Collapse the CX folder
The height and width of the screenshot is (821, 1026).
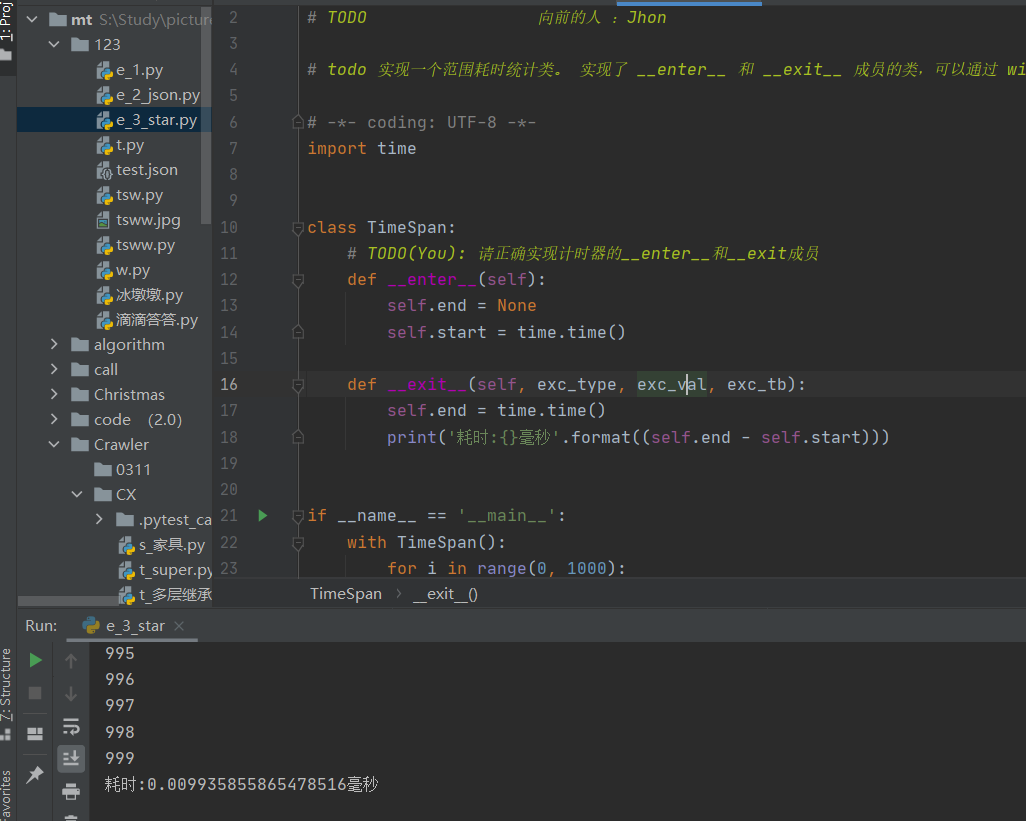click(77, 494)
